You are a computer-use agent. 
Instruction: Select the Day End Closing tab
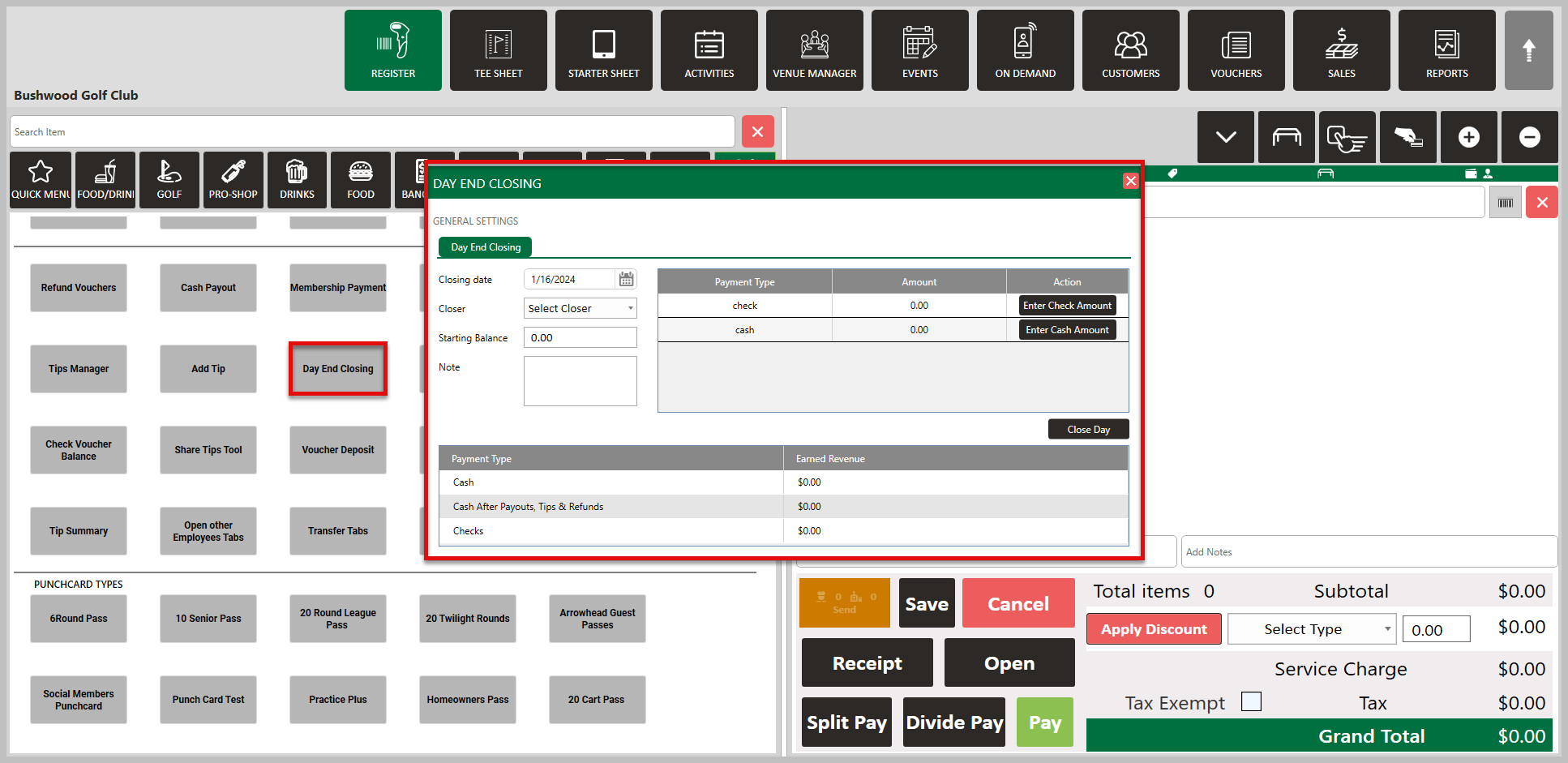486,247
